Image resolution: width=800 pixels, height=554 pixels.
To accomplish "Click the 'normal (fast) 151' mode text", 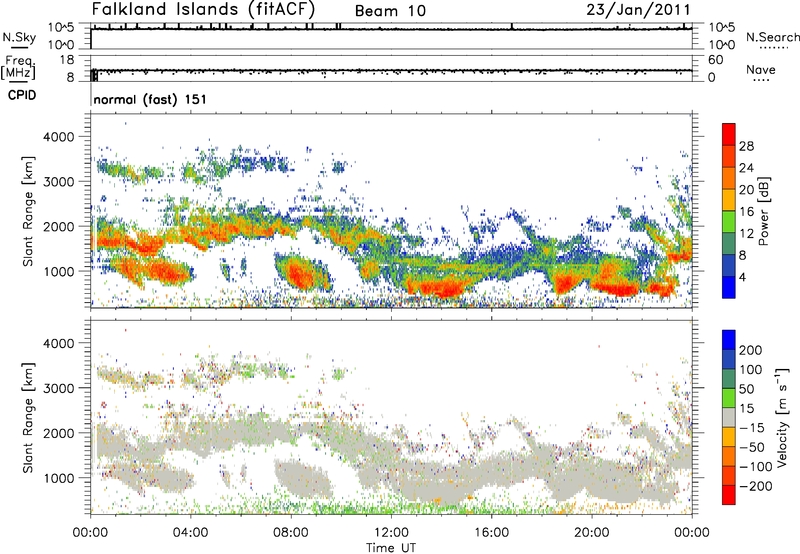I will click(149, 100).
